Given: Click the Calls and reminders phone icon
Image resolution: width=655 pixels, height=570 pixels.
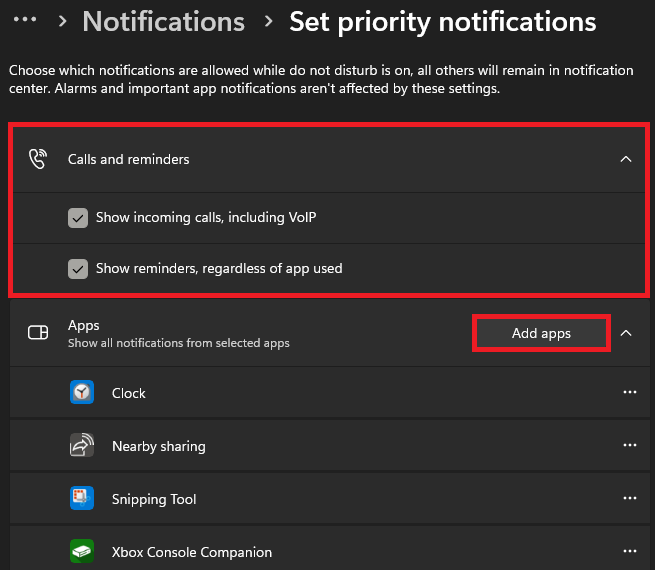Looking at the screenshot, I should (x=38, y=159).
